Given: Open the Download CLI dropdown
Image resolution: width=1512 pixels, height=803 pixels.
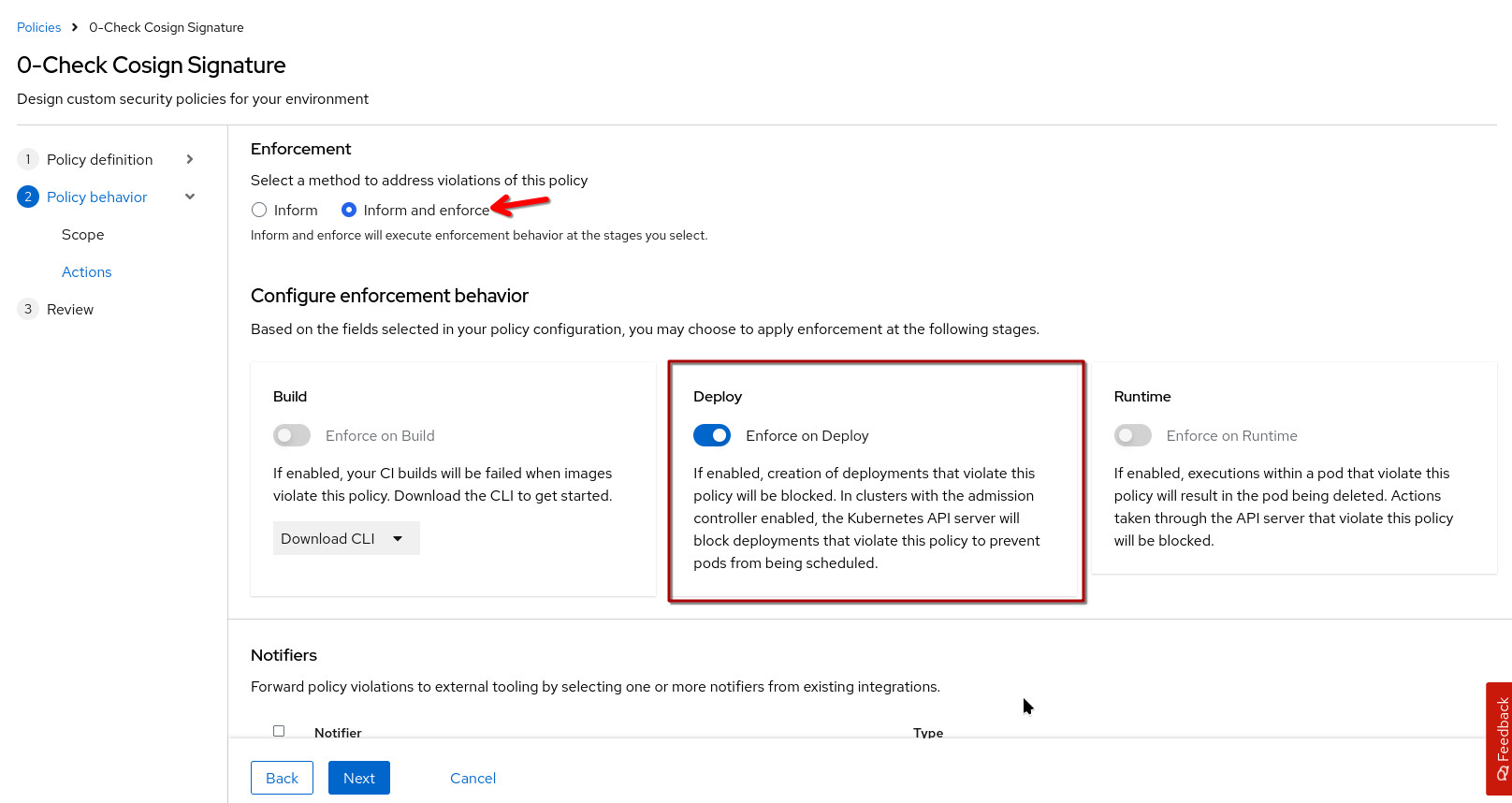Looking at the screenshot, I should 346,538.
